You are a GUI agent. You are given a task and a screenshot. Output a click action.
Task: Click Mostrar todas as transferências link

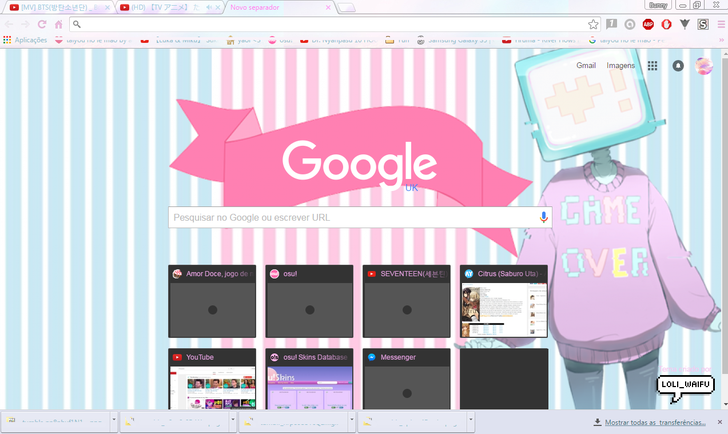655,422
